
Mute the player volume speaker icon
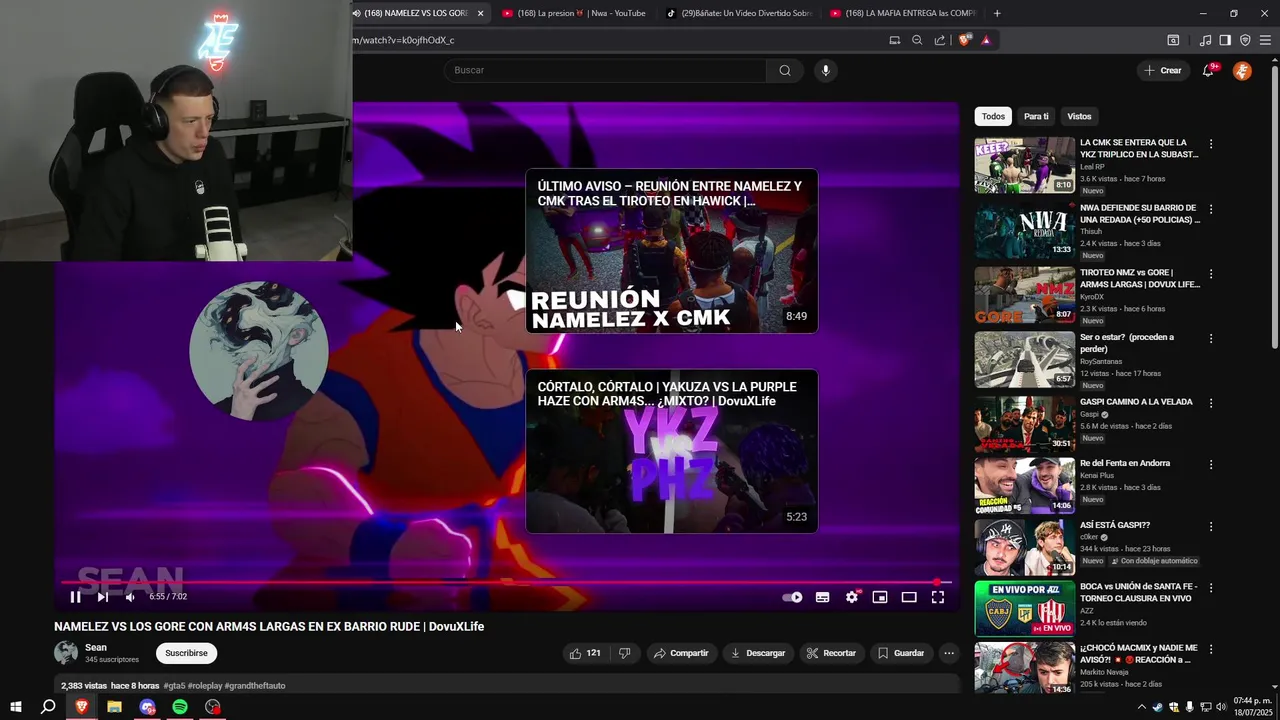[130, 597]
